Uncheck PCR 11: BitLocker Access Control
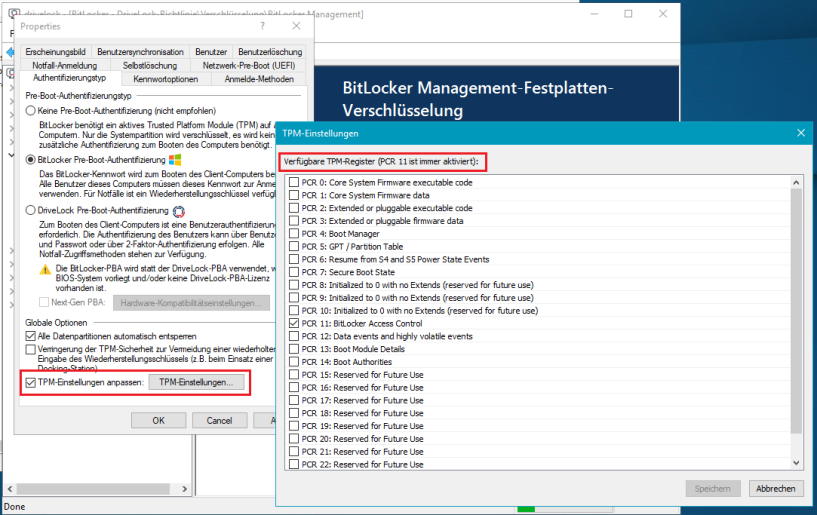 (294, 323)
